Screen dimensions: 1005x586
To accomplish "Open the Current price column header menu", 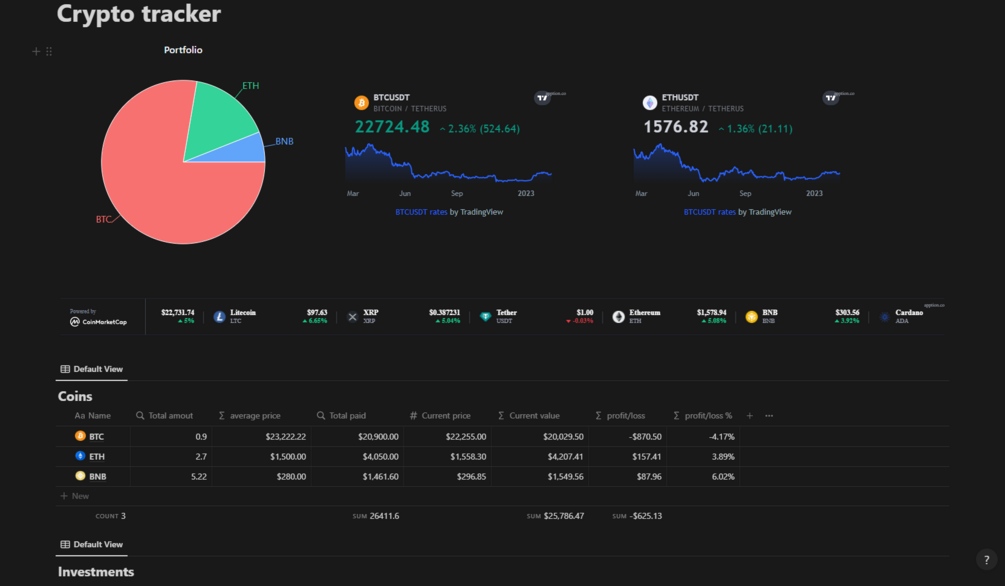I will coord(440,415).
